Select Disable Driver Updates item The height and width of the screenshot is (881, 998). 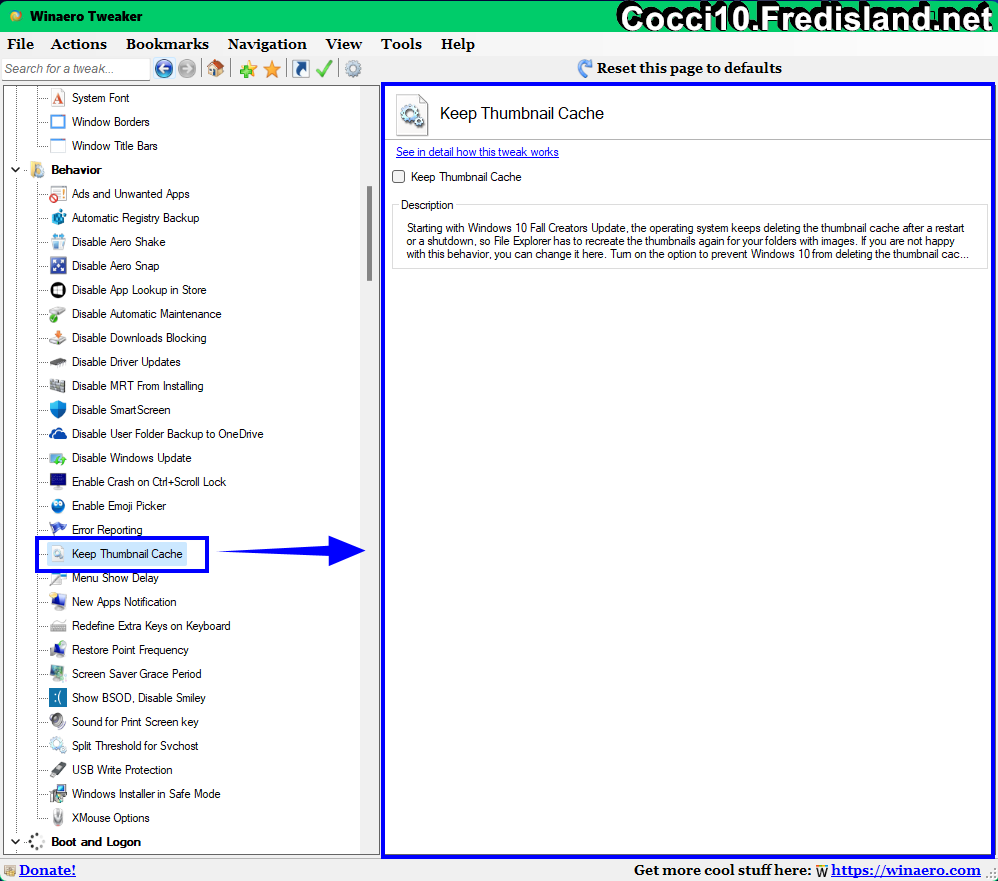tap(126, 362)
